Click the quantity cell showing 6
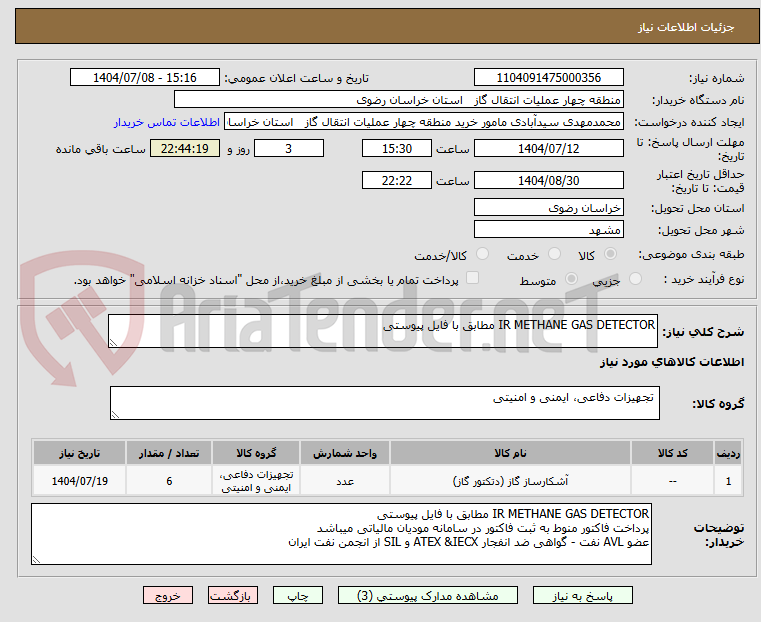Image resolution: width=761 pixels, height=622 pixels. [169, 481]
